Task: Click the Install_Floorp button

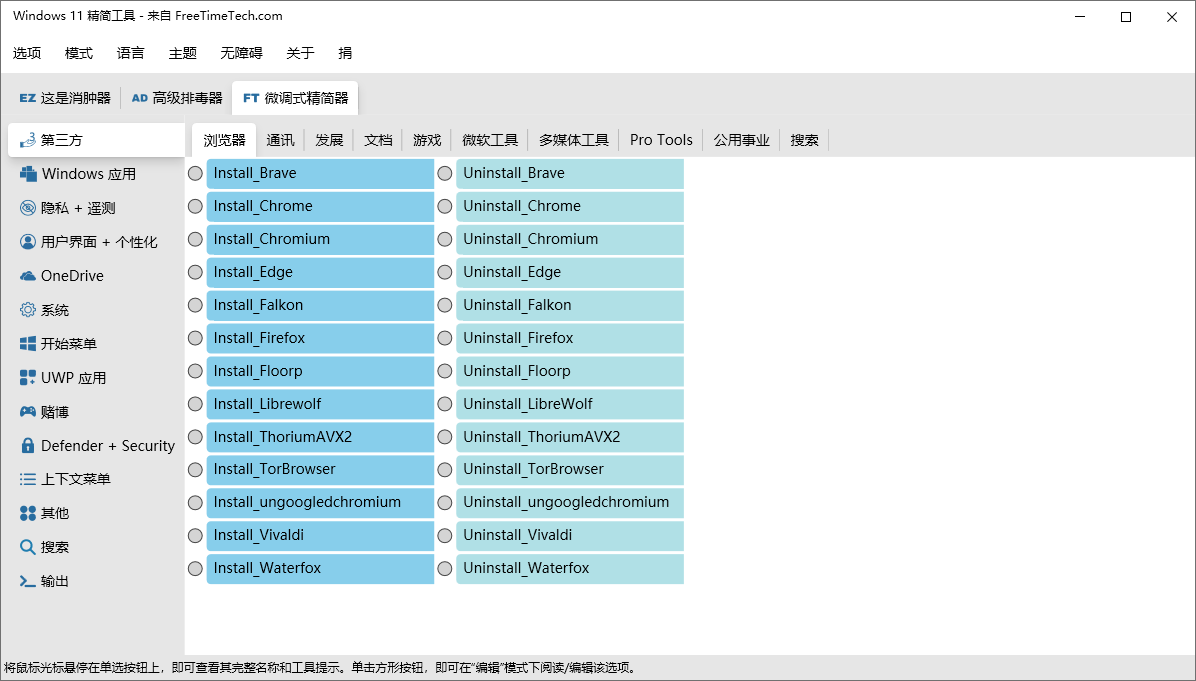Action: [x=320, y=371]
